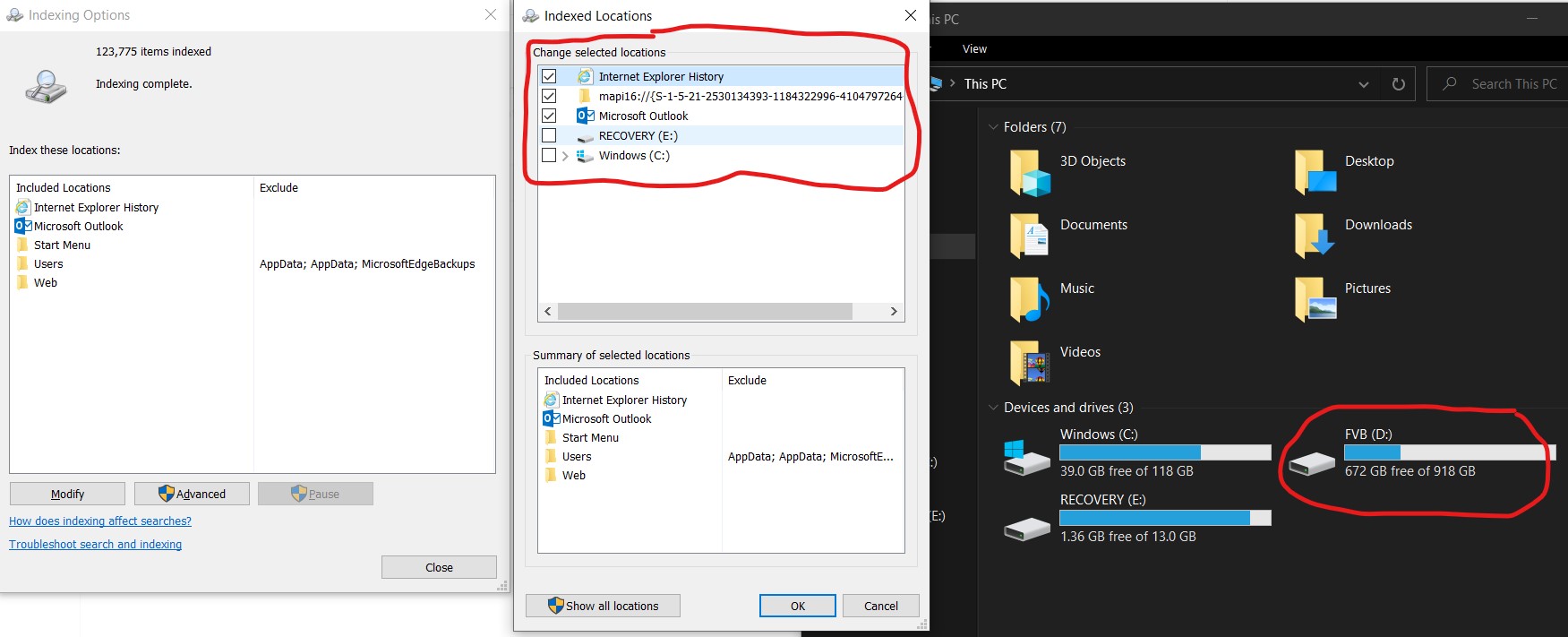Click Users folder icon in Indexing Options list
The width and height of the screenshot is (1568, 637).
(23, 263)
